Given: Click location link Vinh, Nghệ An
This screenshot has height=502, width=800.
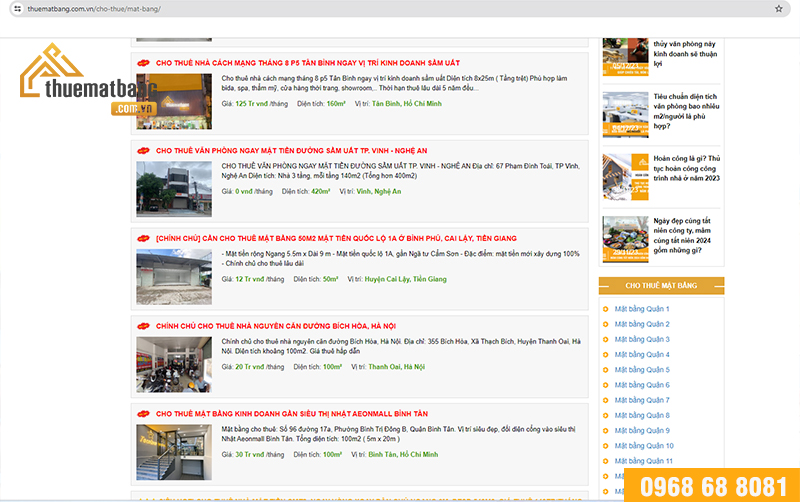Looking at the screenshot, I should coord(379,192).
